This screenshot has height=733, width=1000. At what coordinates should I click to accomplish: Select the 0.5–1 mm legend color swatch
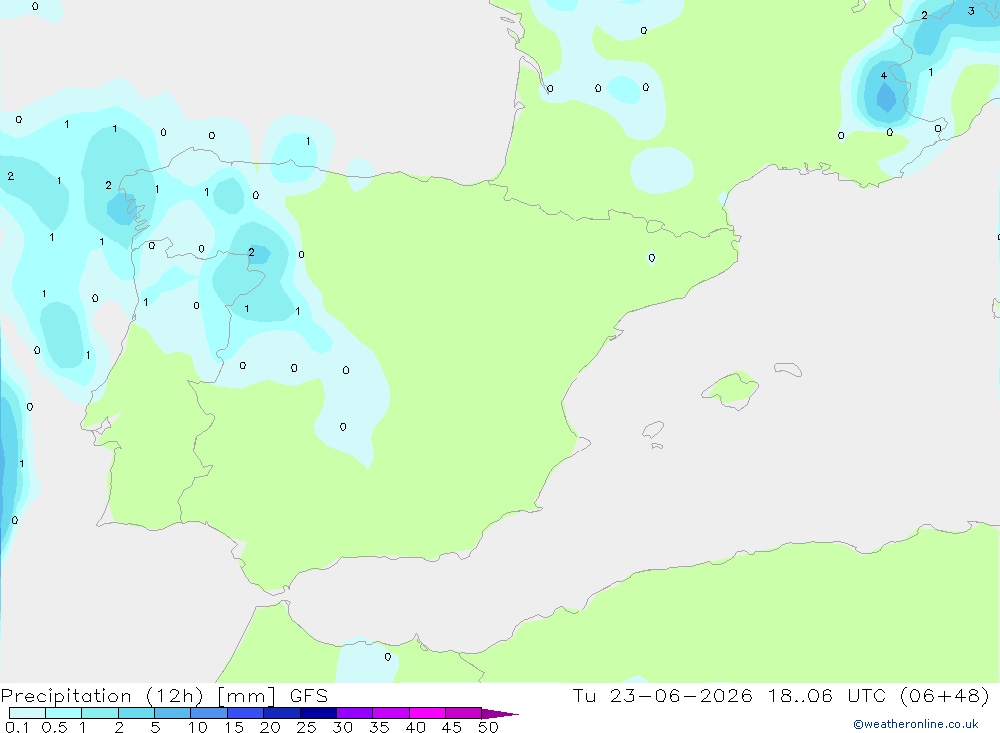point(64,713)
